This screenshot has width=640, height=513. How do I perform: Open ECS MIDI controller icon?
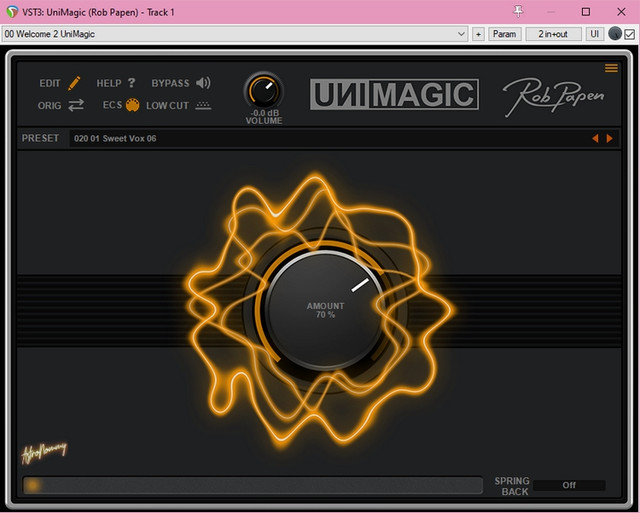(x=132, y=105)
